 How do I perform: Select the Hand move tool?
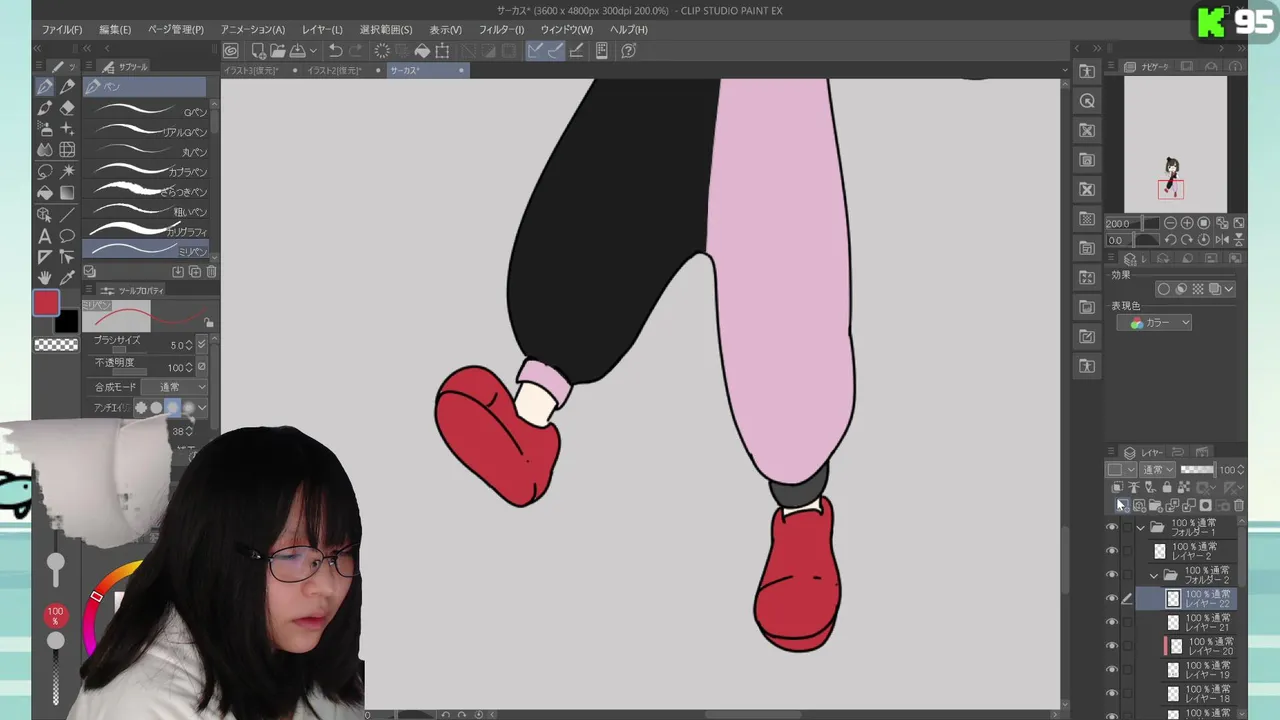tap(45, 277)
